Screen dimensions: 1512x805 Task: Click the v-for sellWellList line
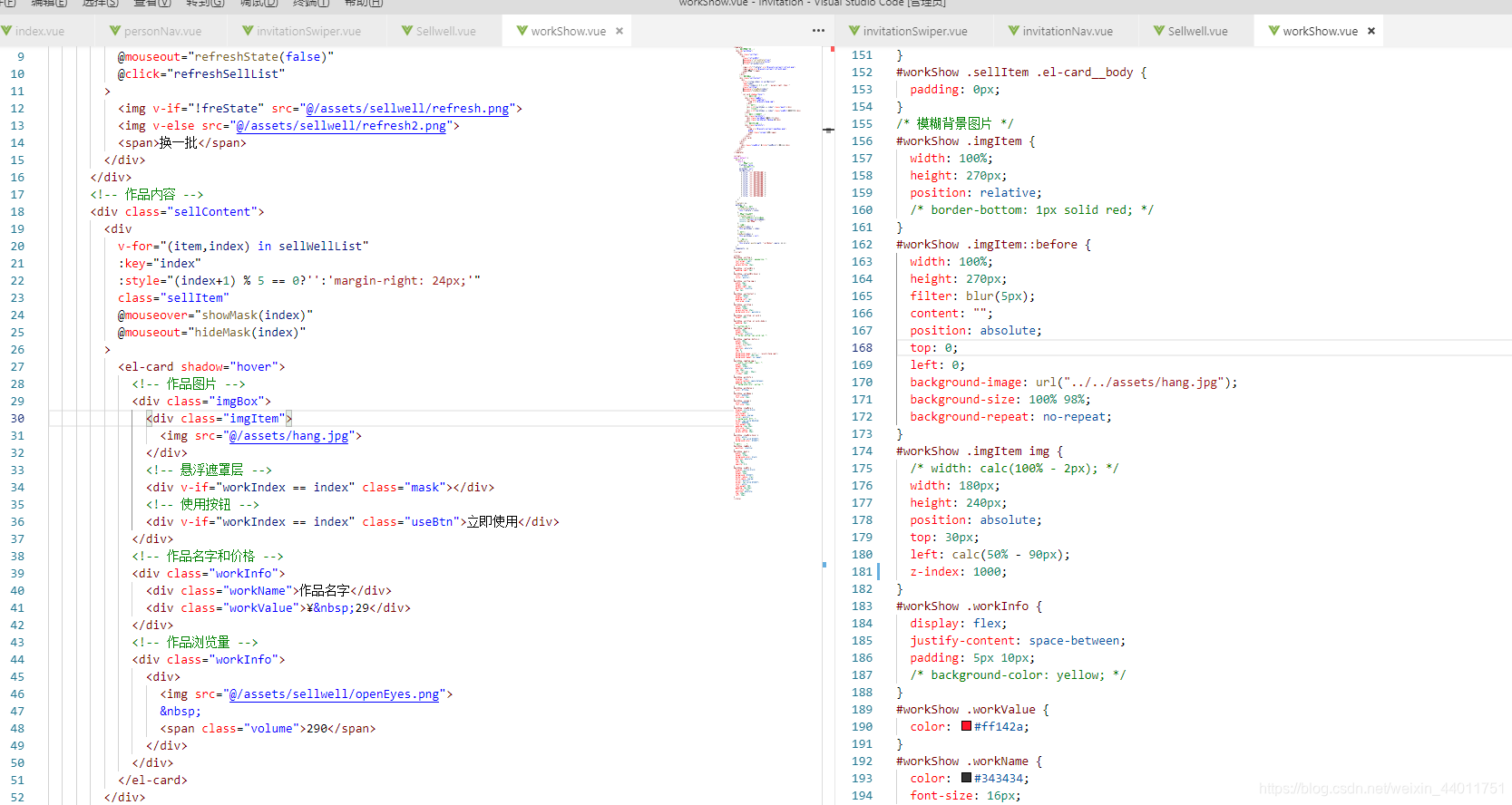[x=243, y=247]
